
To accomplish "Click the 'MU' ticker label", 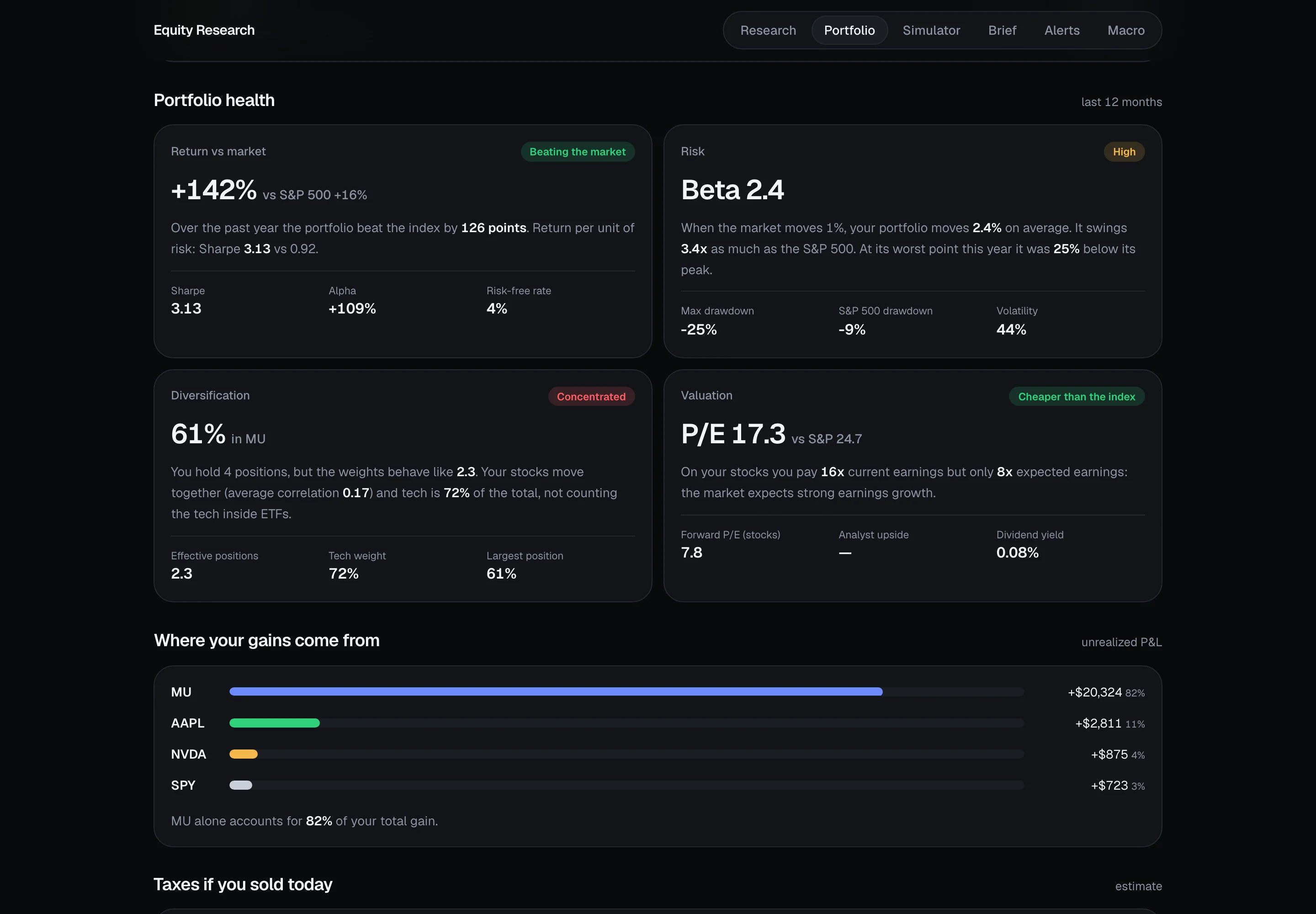I will click(181, 692).
